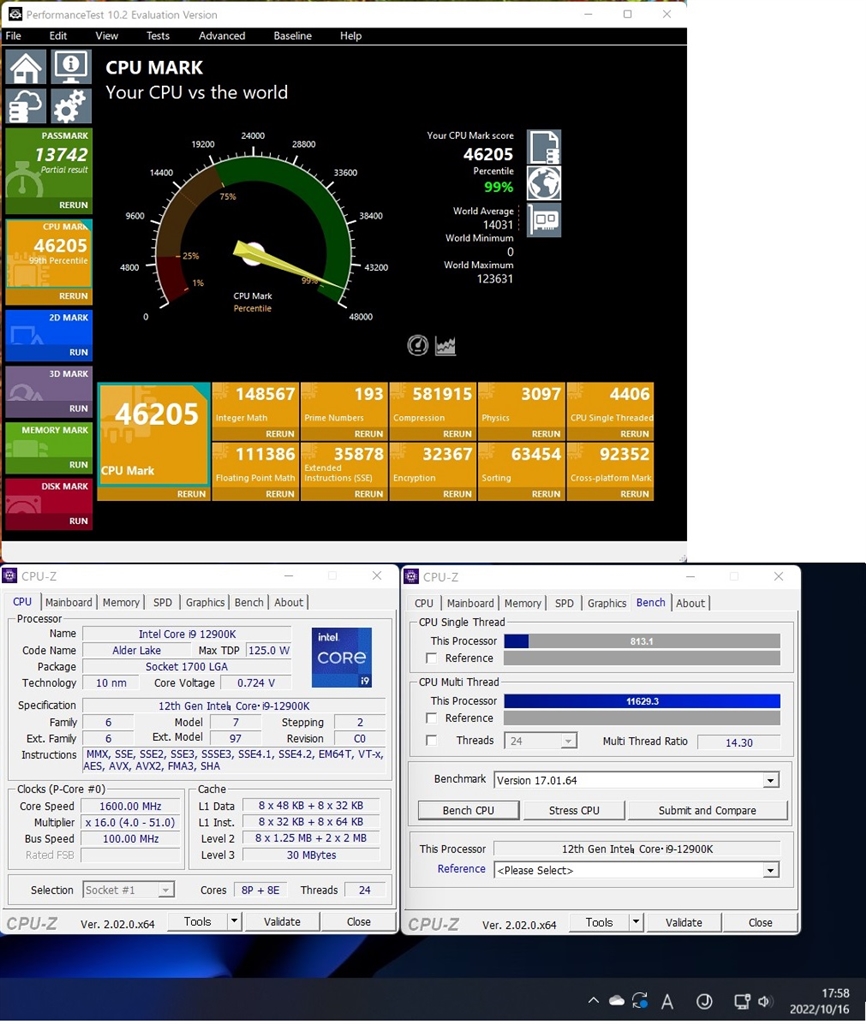Open the PerformanceTest settings gears icon
The image size is (866, 1024).
(71, 106)
